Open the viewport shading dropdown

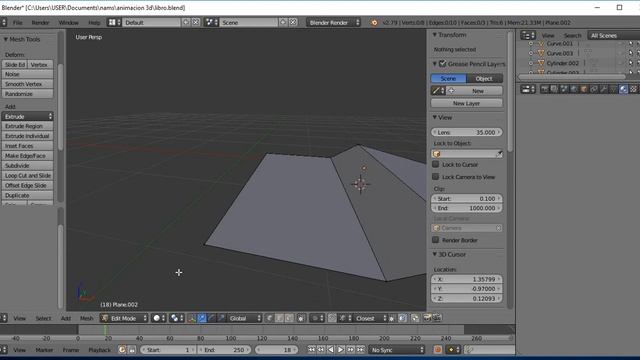tap(159, 318)
